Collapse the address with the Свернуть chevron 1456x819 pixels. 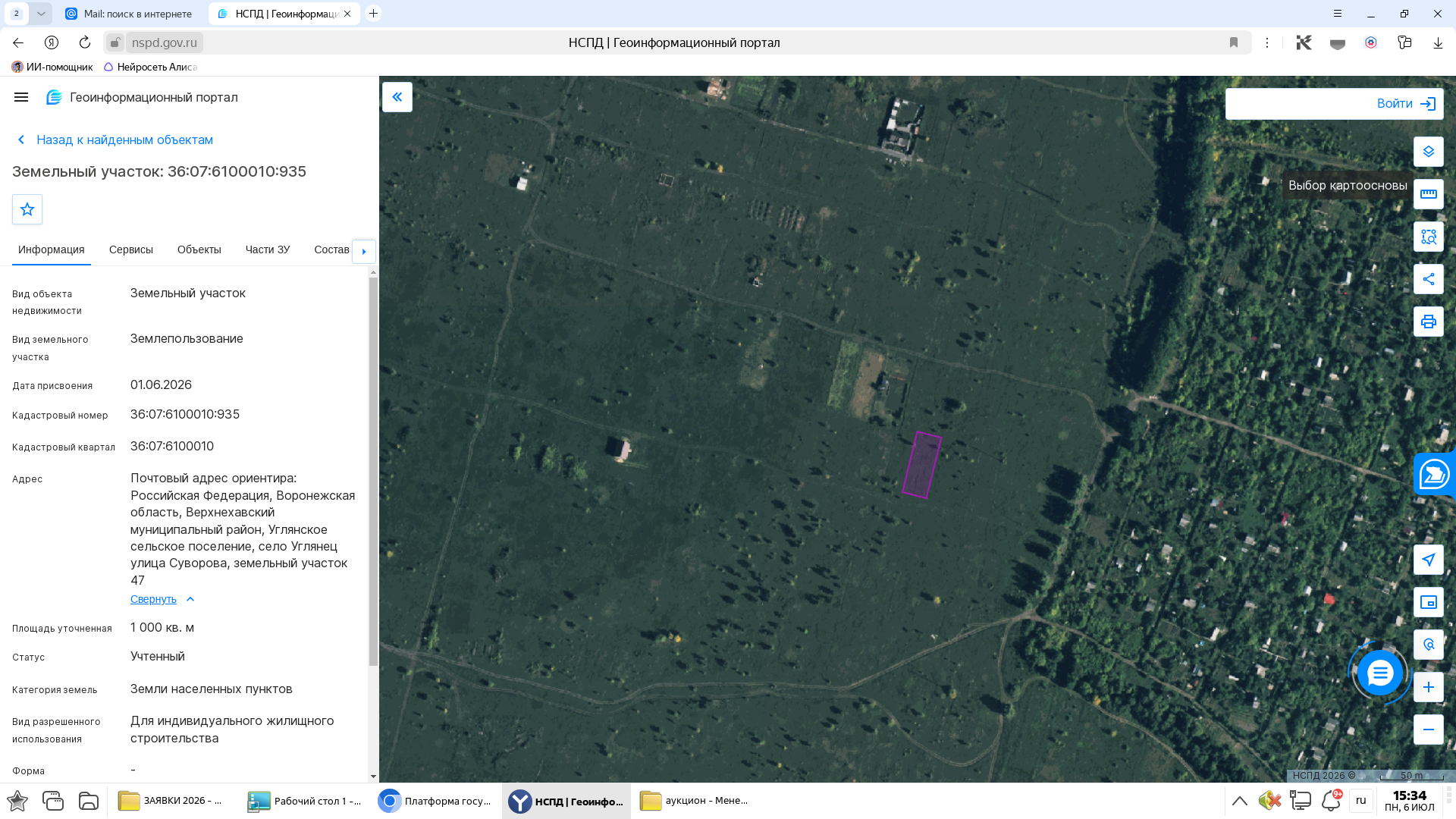click(x=190, y=599)
